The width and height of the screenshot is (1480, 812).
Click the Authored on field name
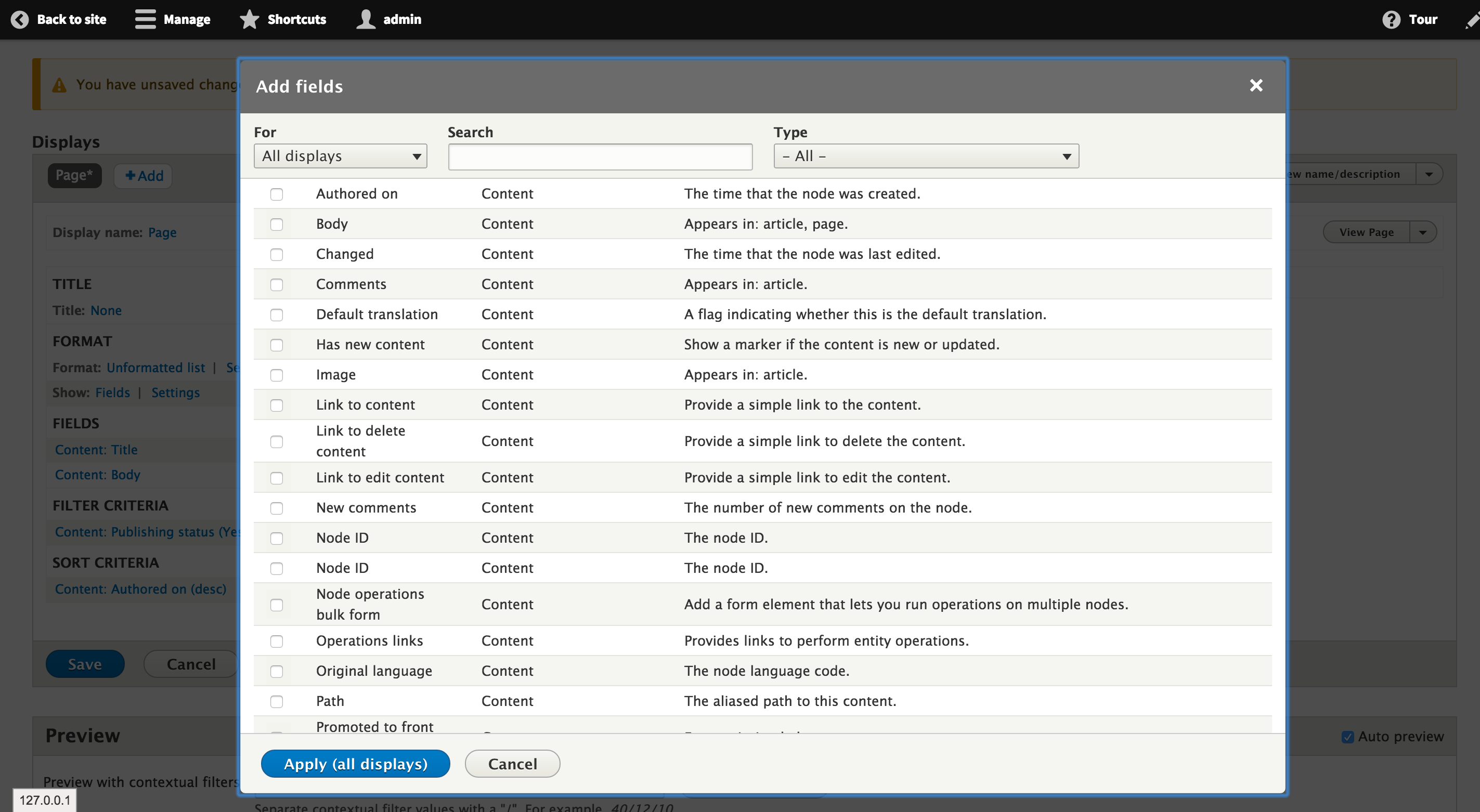pos(357,194)
